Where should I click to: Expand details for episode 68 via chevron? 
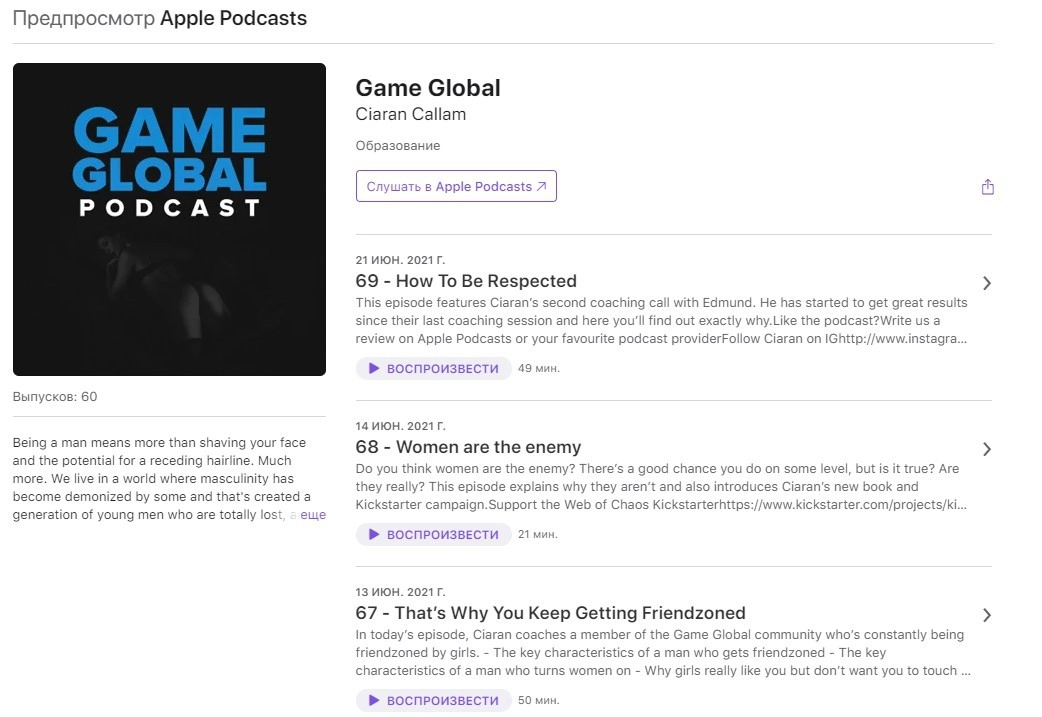point(987,449)
